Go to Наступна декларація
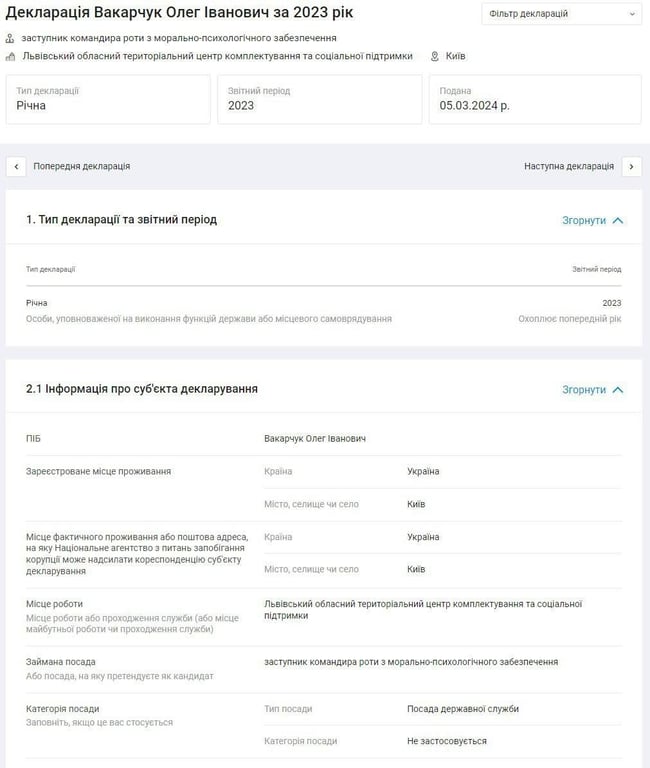650x768 pixels. tap(569, 166)
